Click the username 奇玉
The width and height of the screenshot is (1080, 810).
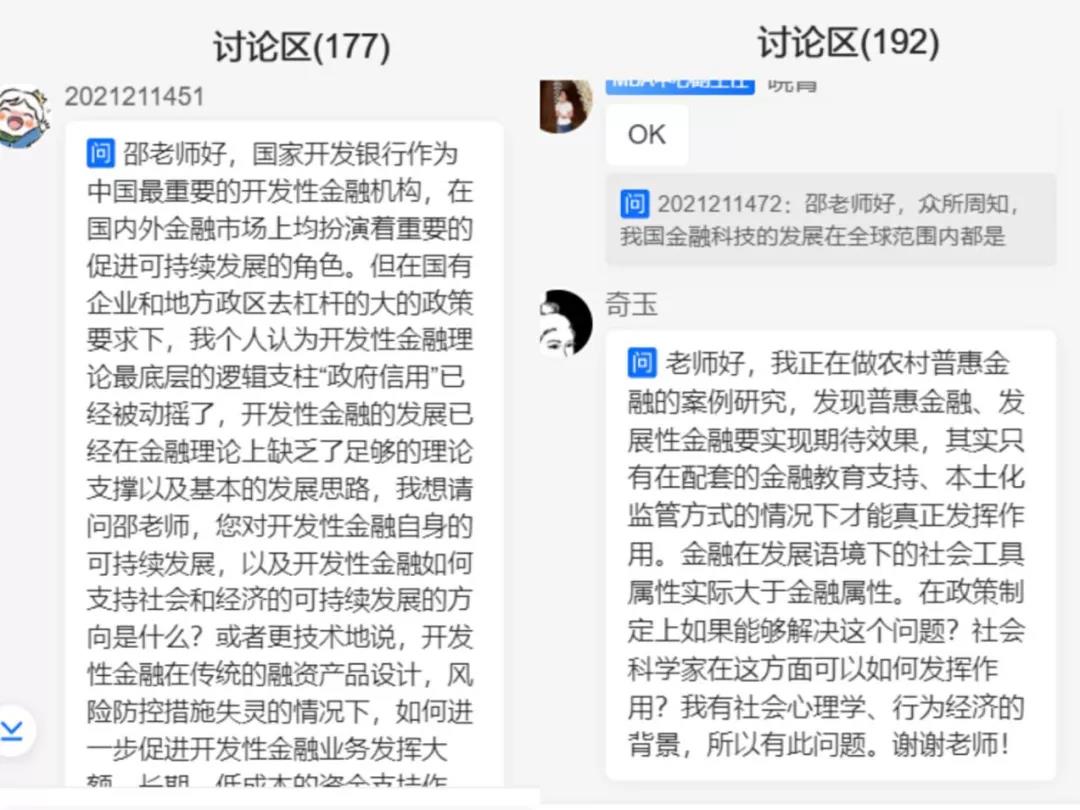[631, 304]
